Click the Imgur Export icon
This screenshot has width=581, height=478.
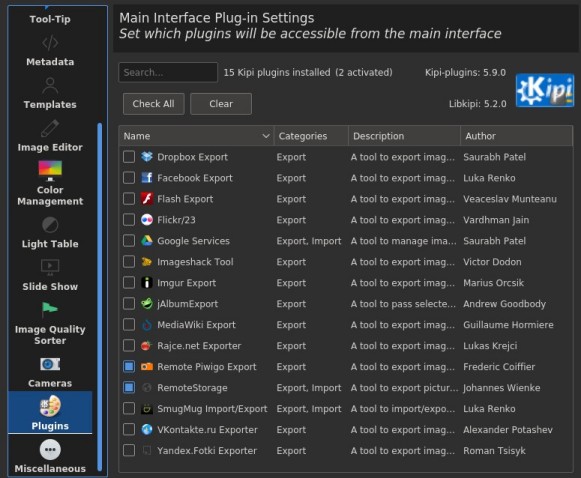coord(147,283)
